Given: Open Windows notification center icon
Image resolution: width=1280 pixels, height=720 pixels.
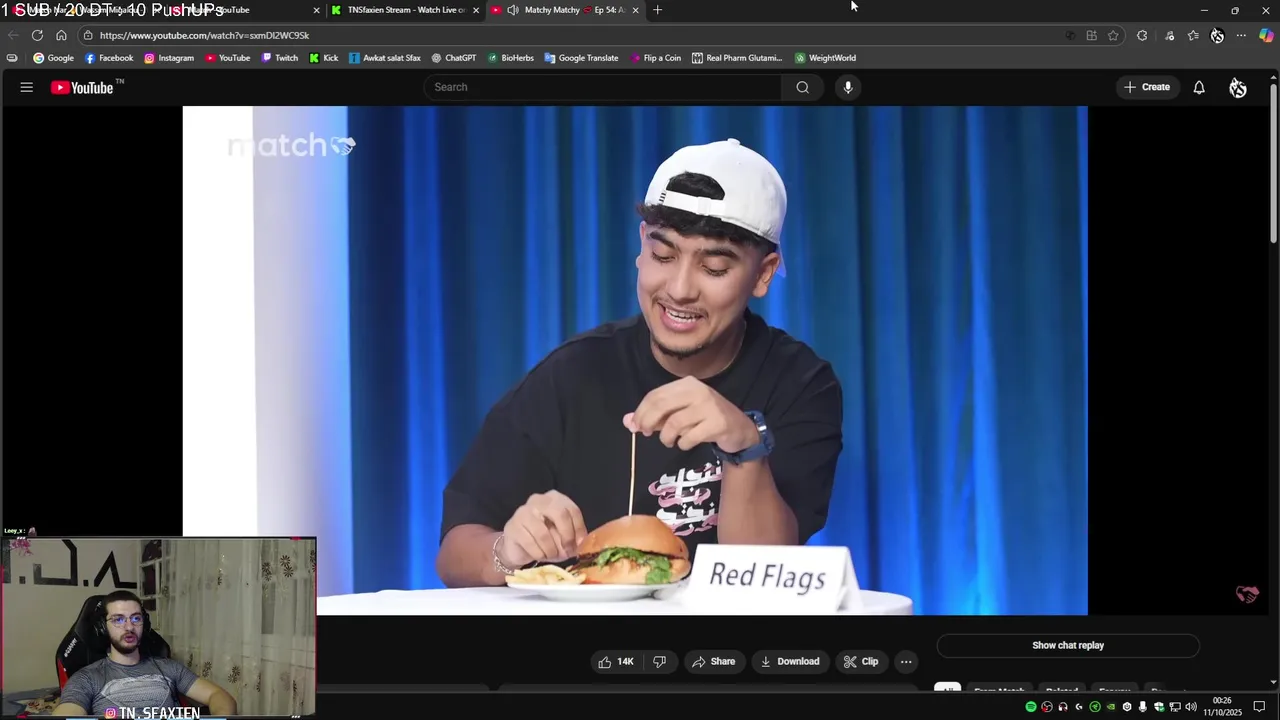Looking at the screenshot, I should pyautogui.click(x=1259, y=707).
